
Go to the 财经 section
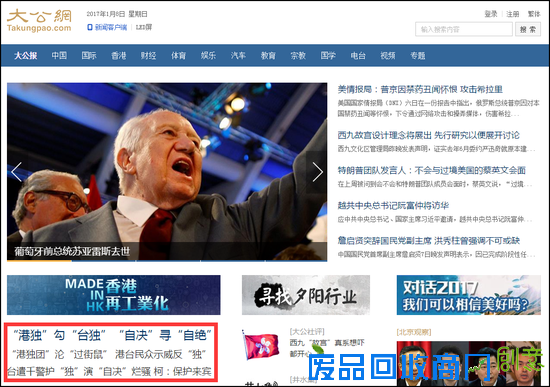tap(148, 55)
